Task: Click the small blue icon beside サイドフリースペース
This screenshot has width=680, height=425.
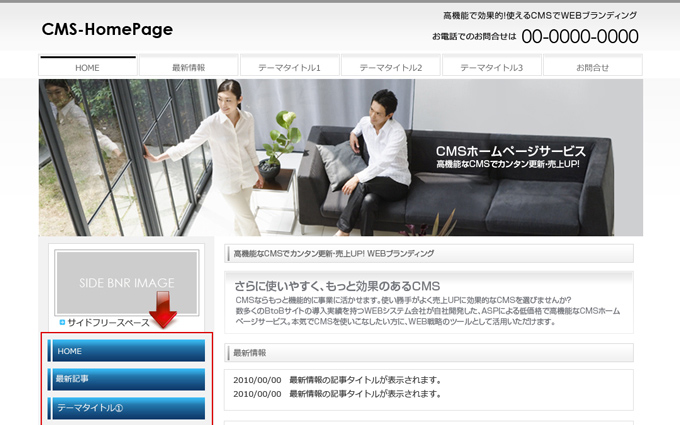Action: point(62,322)
